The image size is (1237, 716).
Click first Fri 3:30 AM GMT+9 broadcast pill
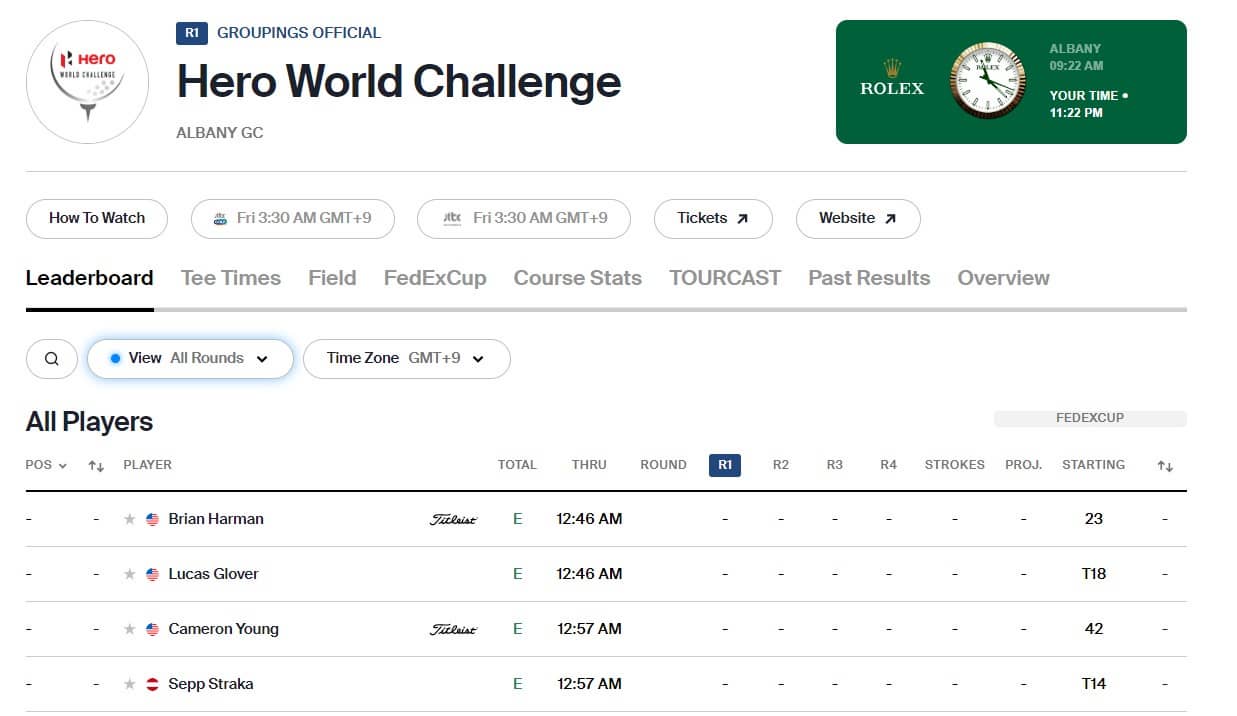point(293,219)
